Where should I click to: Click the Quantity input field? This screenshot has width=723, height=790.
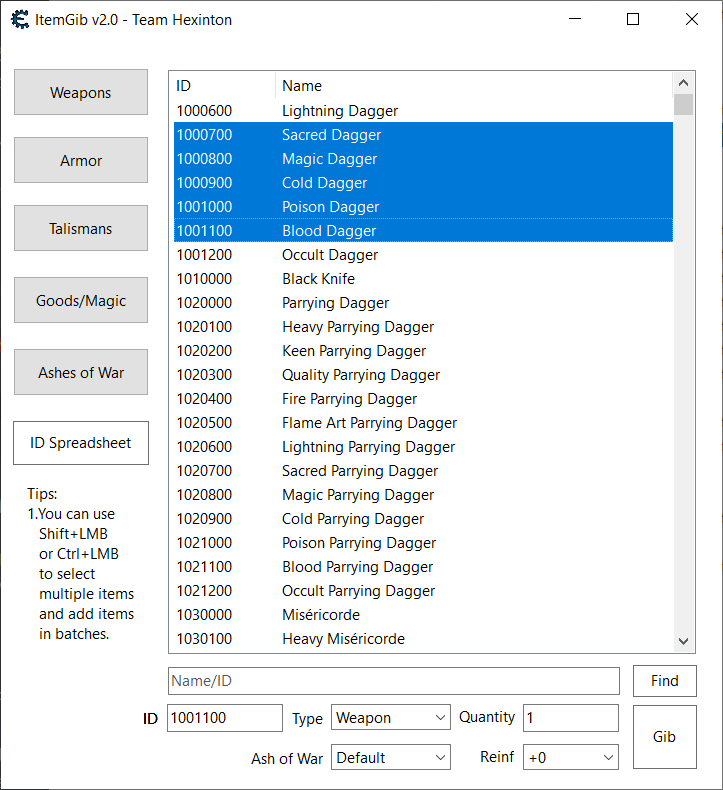(571, 718)
